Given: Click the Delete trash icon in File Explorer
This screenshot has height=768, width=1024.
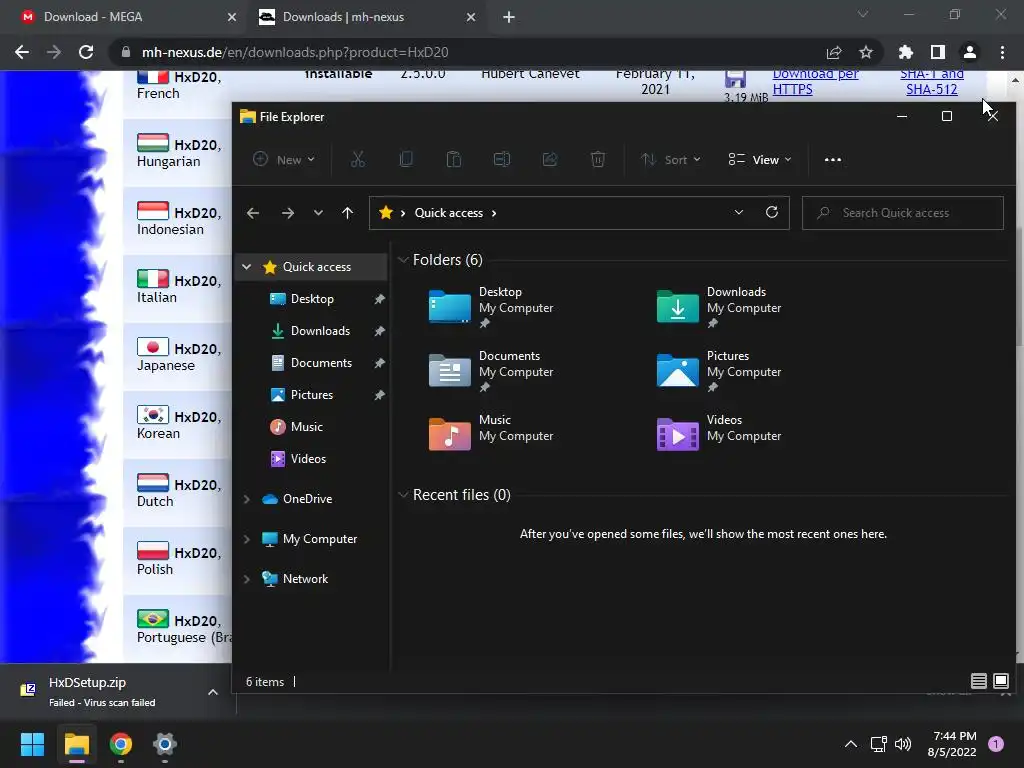Looking at the screenshot, I should (x=598, y=159).
